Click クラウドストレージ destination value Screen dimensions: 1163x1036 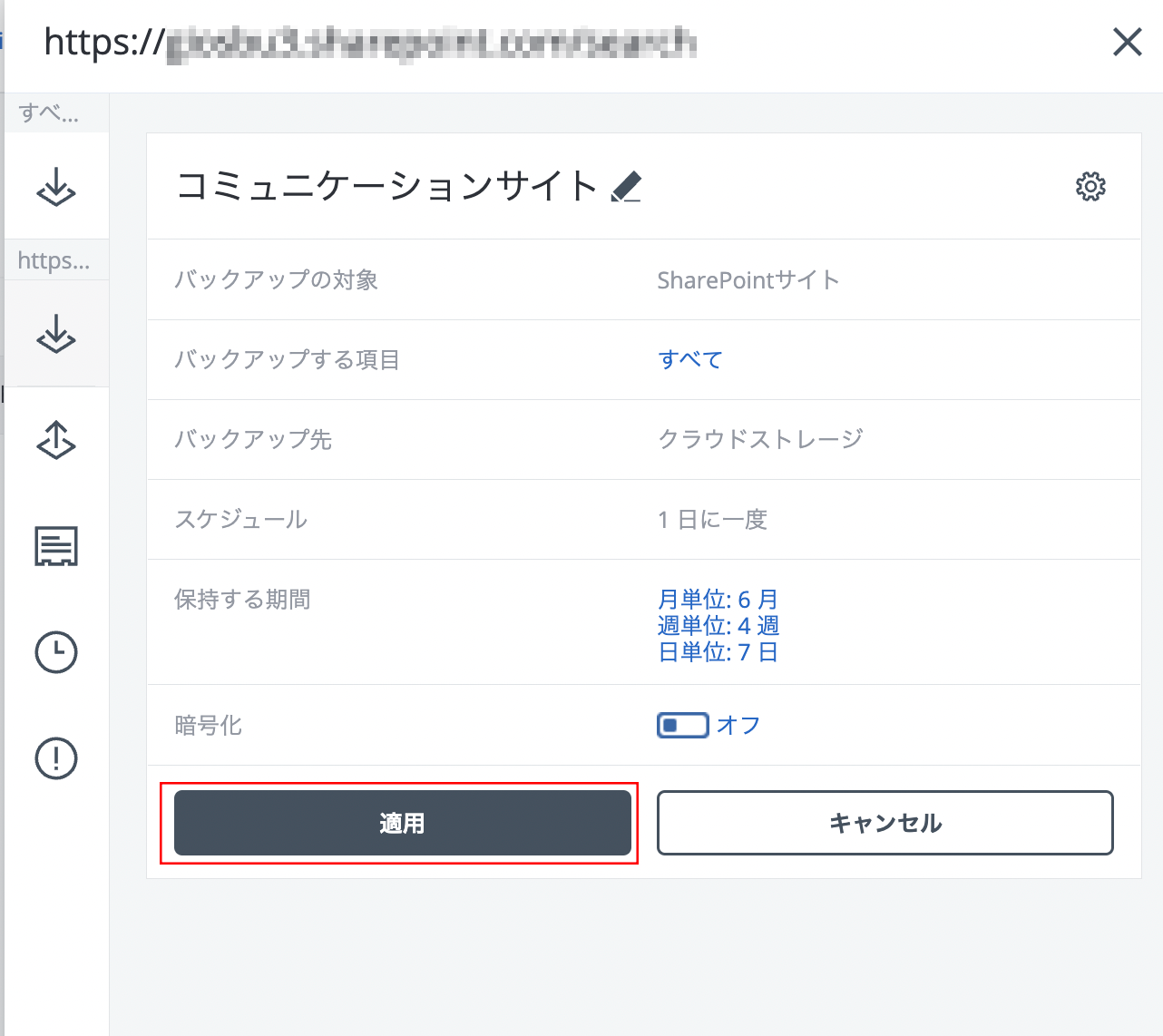(760, 440)
